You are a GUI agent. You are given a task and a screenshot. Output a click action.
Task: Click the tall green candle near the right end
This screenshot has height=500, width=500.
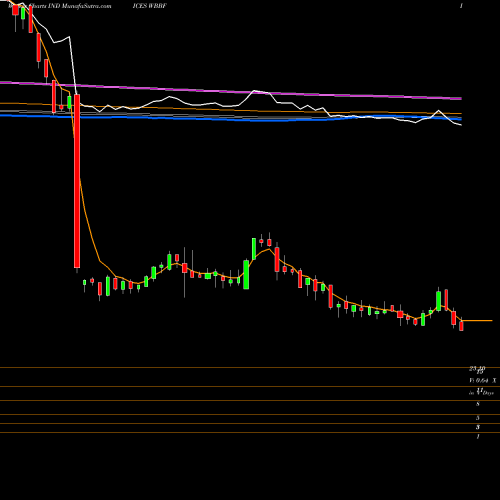pyautogui.click(x=439, y=301)
